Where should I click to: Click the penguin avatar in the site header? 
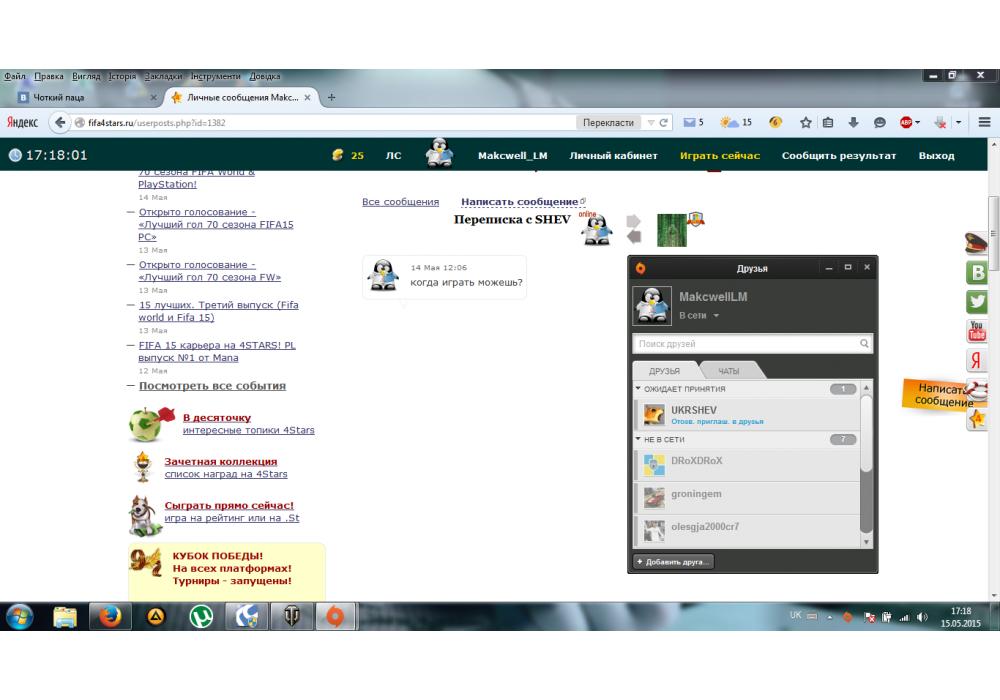[439, 153]
